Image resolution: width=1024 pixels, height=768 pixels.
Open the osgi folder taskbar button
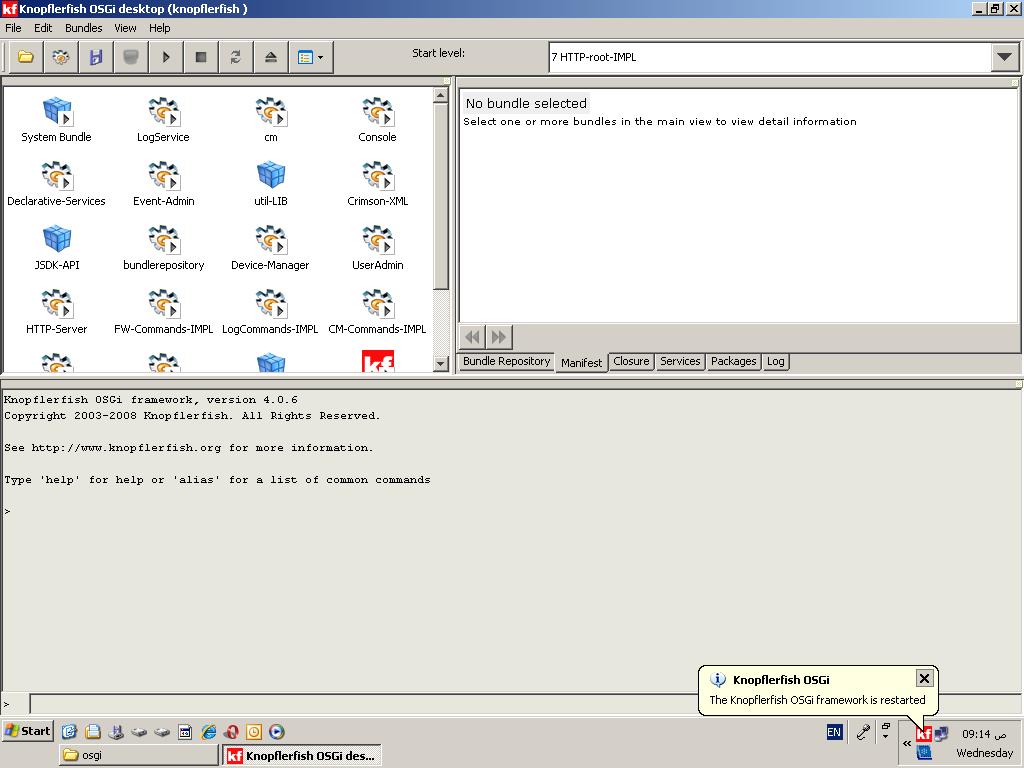pos(138,756)
